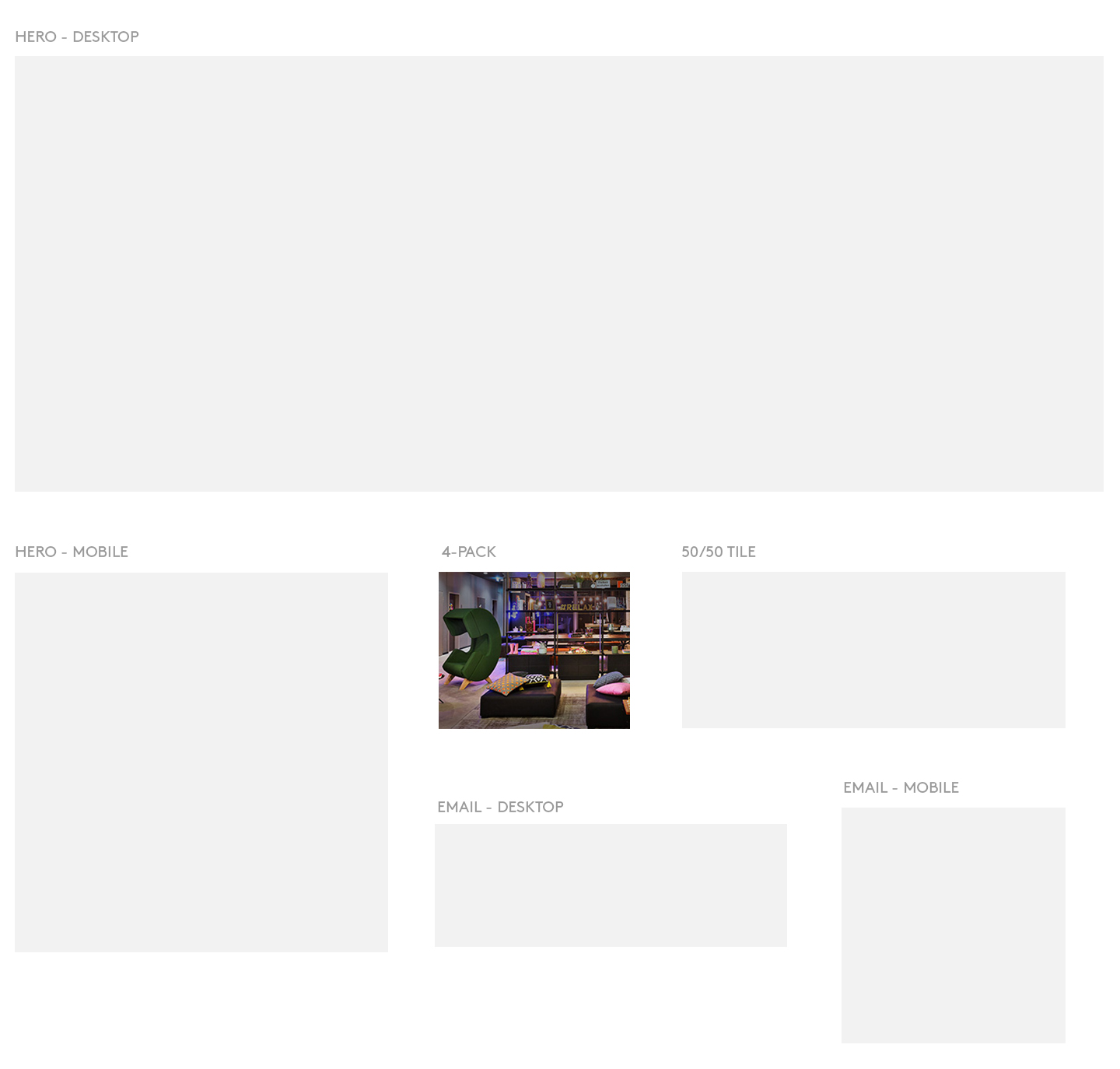Click the 50/50 Tile placeholder box

(873, 650)
